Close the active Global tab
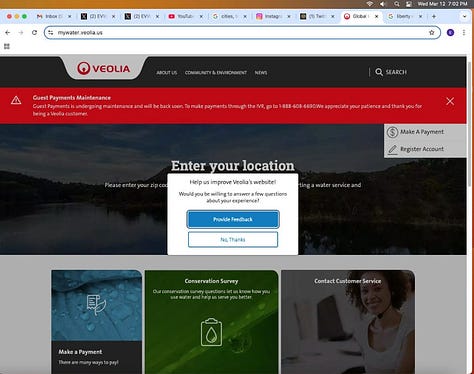This screenshot has width=474, height=374. (x=376, y=16)
